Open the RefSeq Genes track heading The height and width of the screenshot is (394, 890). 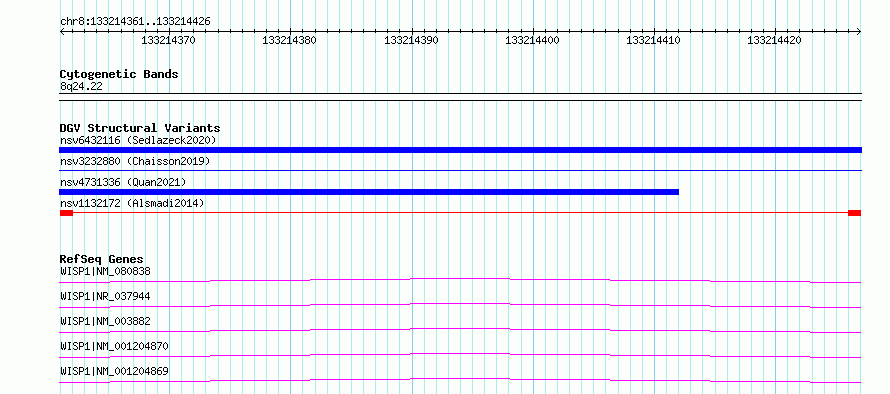[x=102, y=259]
